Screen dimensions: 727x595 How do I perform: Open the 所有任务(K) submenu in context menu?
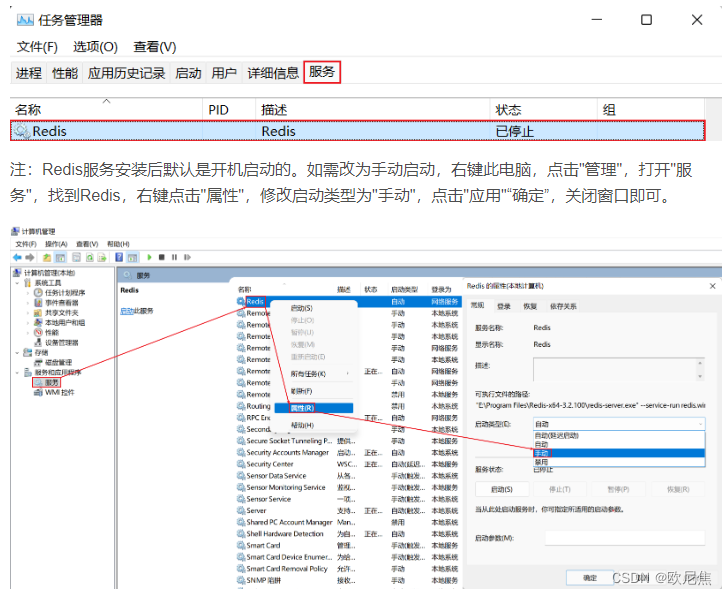pyautogui.click(x=313, y=374)
